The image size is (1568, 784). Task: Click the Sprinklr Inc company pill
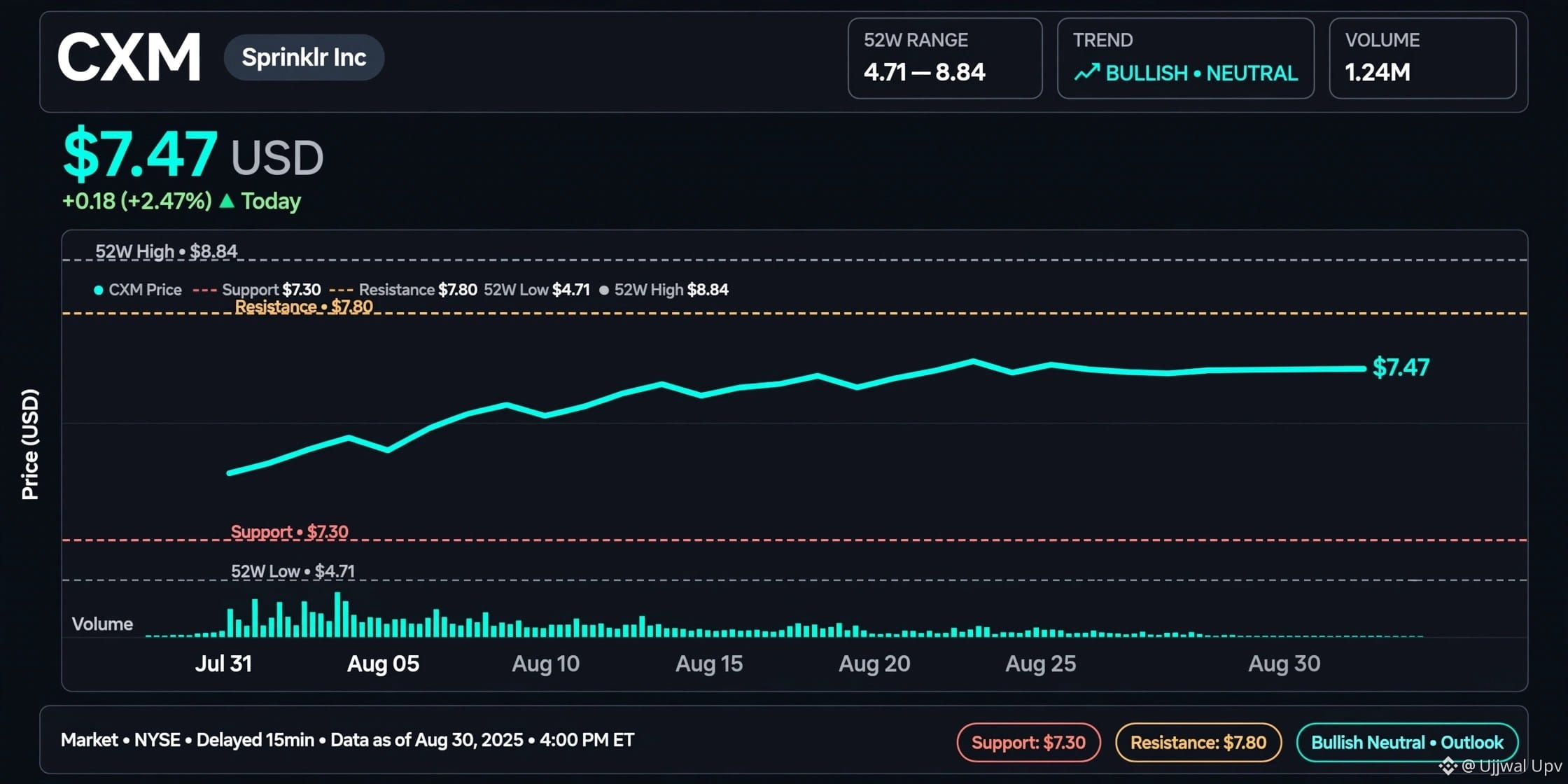coord(304,57)
